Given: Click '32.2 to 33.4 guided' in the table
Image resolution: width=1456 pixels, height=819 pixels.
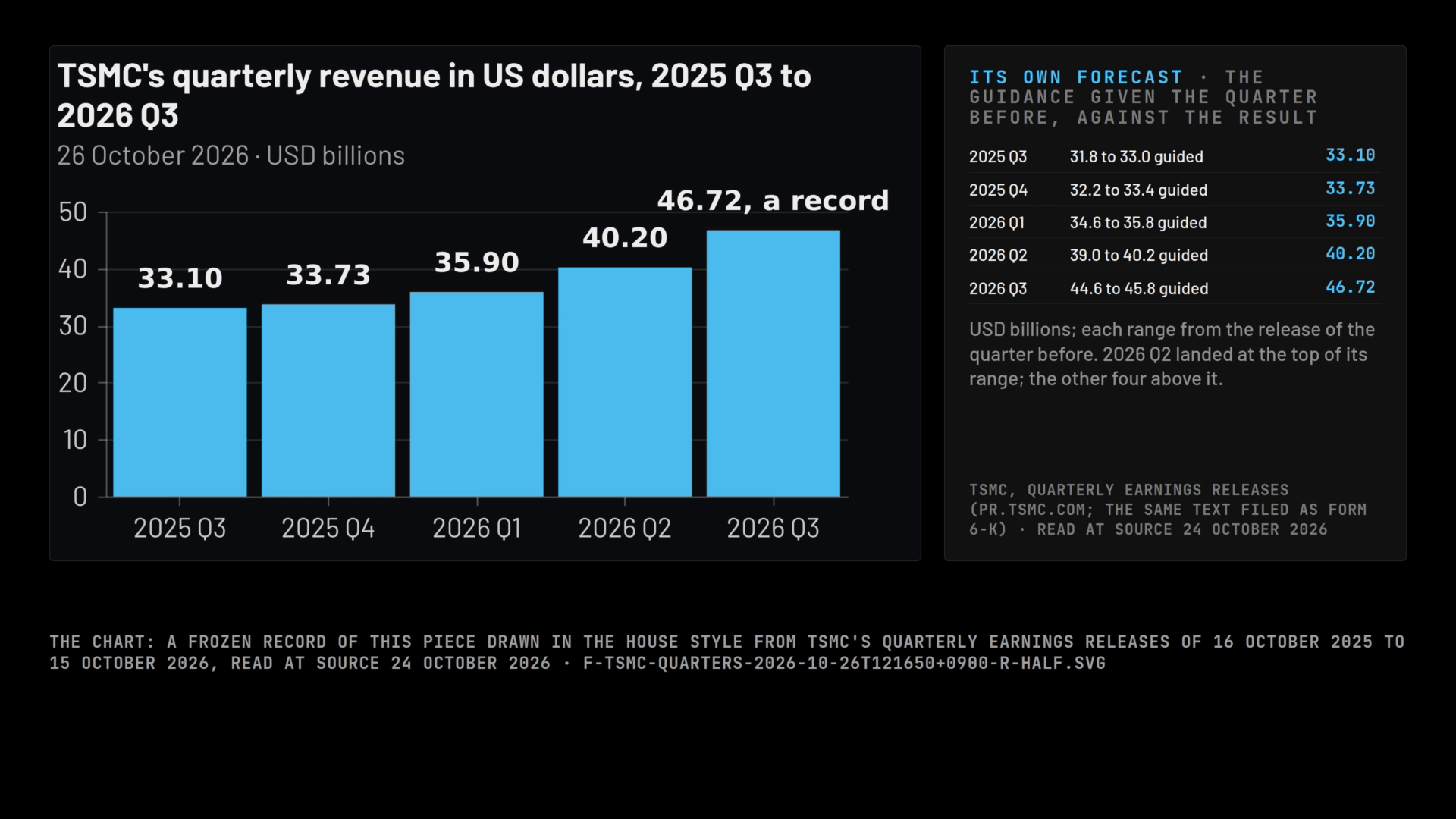Looking at the screenshot, I should pyautogui.click(x=1139, y=190).
